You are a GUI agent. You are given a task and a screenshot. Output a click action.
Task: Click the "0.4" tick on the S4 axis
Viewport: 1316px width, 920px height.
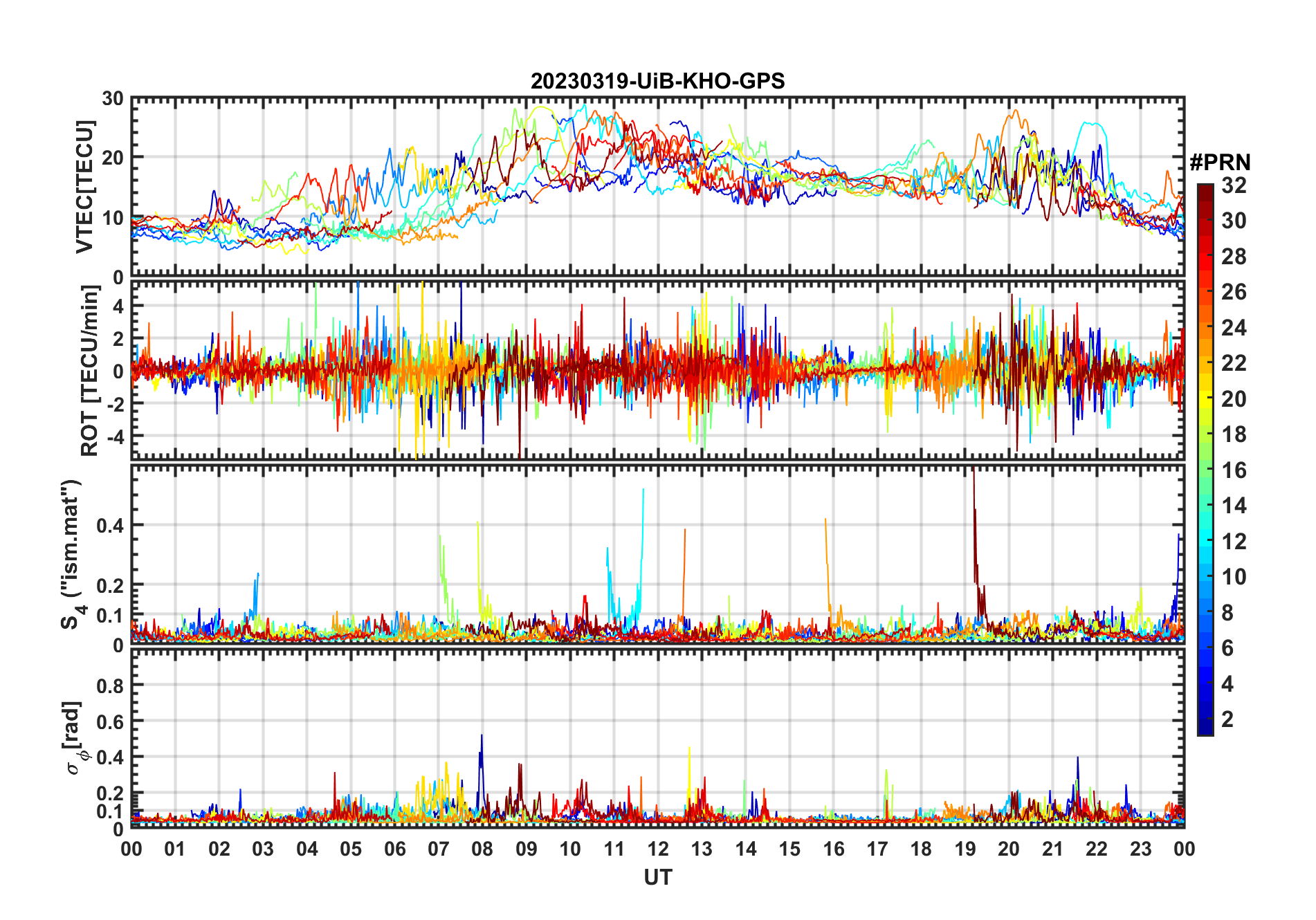[x=110, y=526]
